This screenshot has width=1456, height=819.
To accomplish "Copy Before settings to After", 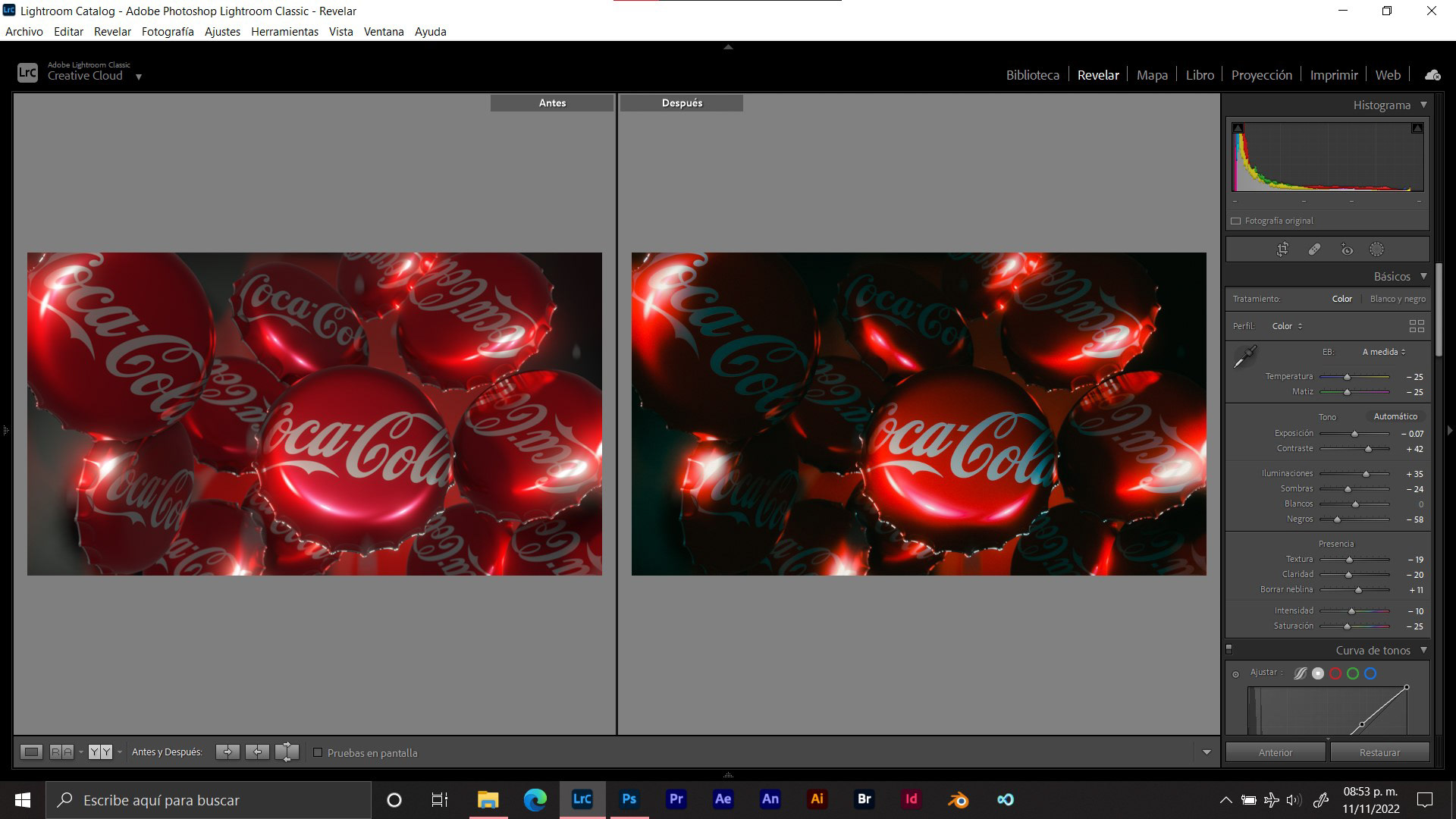I will pyautogui.click(x=227, y=752).
